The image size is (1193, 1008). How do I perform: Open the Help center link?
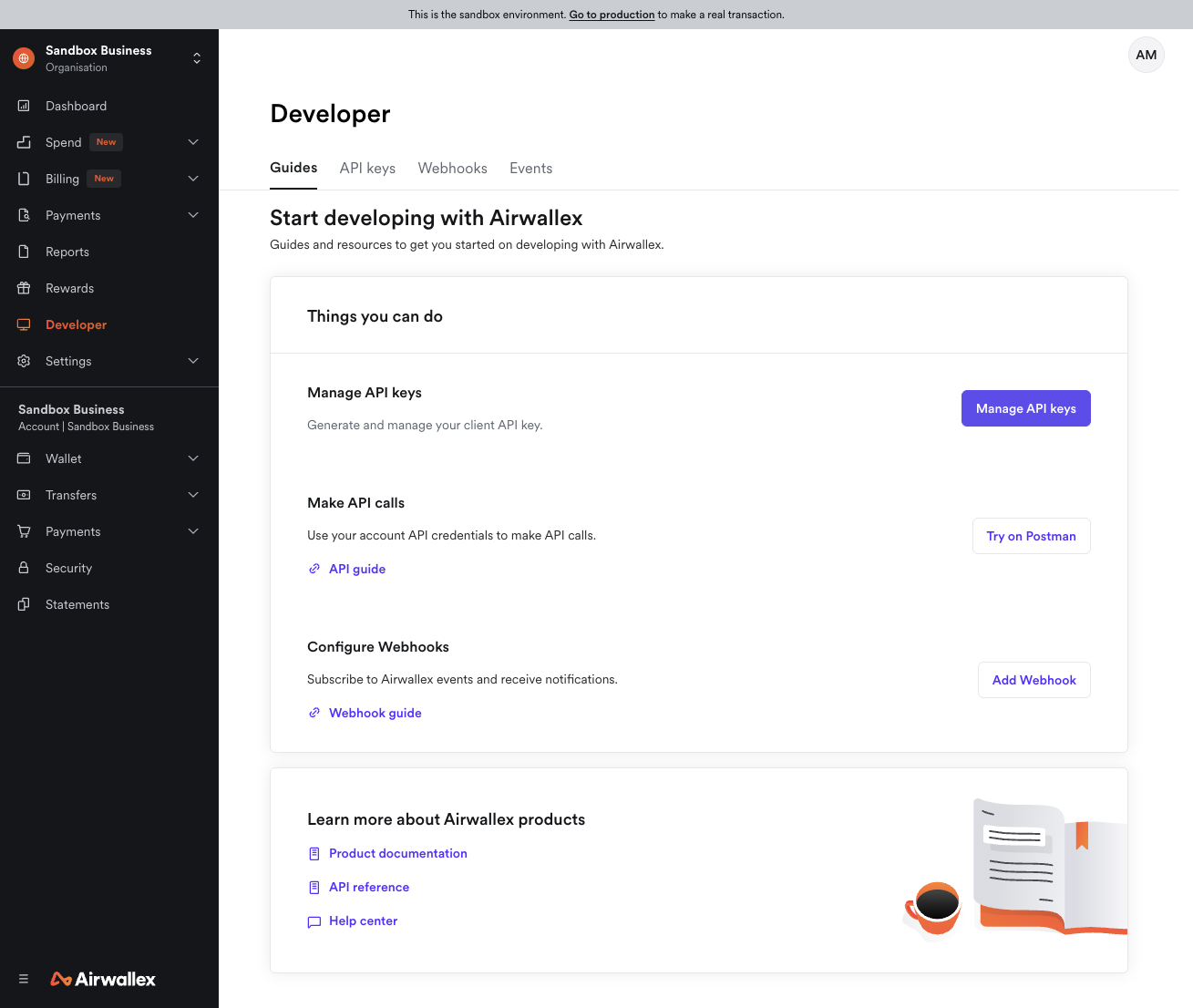[364, 921]
